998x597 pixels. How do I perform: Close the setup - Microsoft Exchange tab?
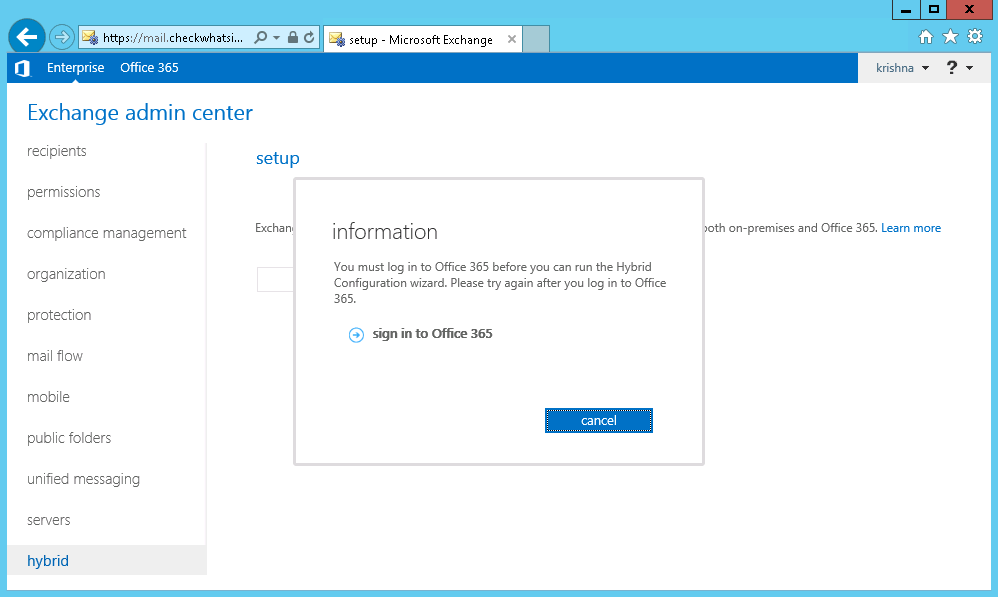[512, 39]
